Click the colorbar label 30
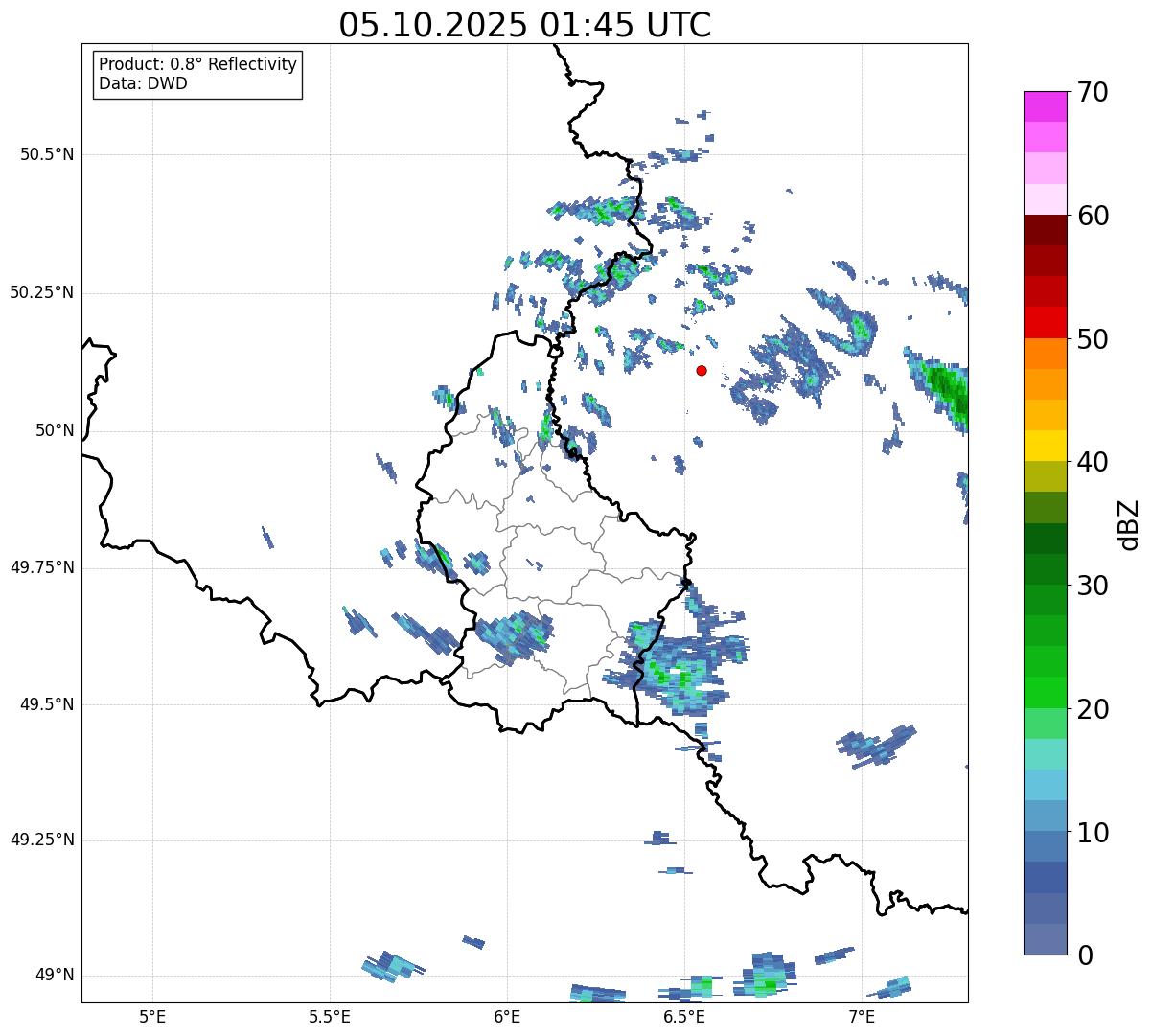Image resolution: width=1152 pixels, height=1036 pixels. point(1094,586)
